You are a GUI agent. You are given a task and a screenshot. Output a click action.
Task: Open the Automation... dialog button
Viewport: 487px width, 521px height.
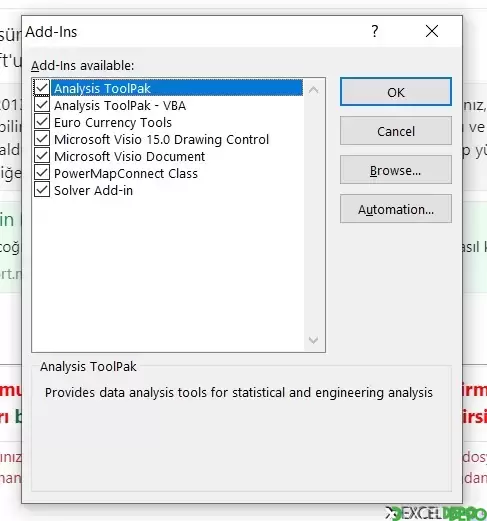pos(396,209)
